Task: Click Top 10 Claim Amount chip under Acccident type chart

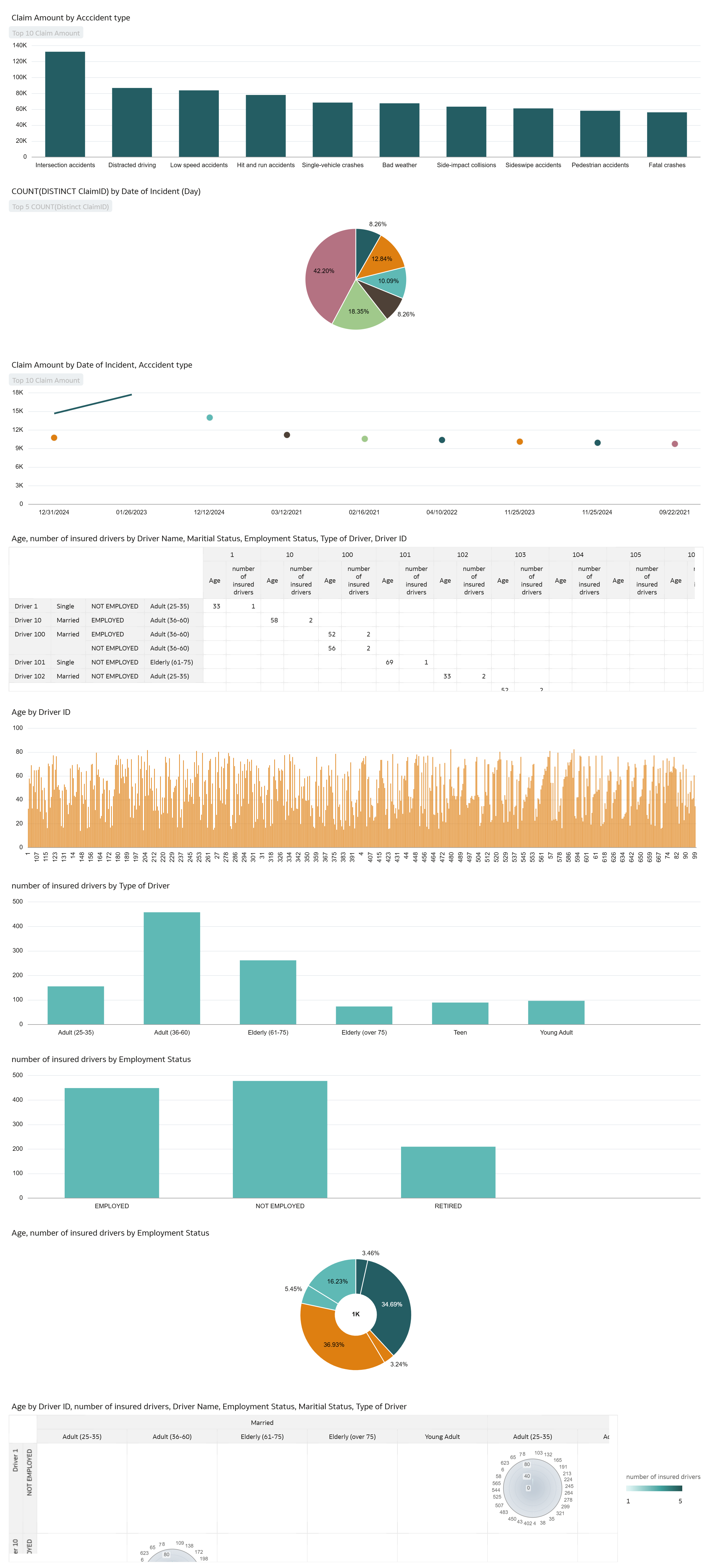Action: (46, 33)
